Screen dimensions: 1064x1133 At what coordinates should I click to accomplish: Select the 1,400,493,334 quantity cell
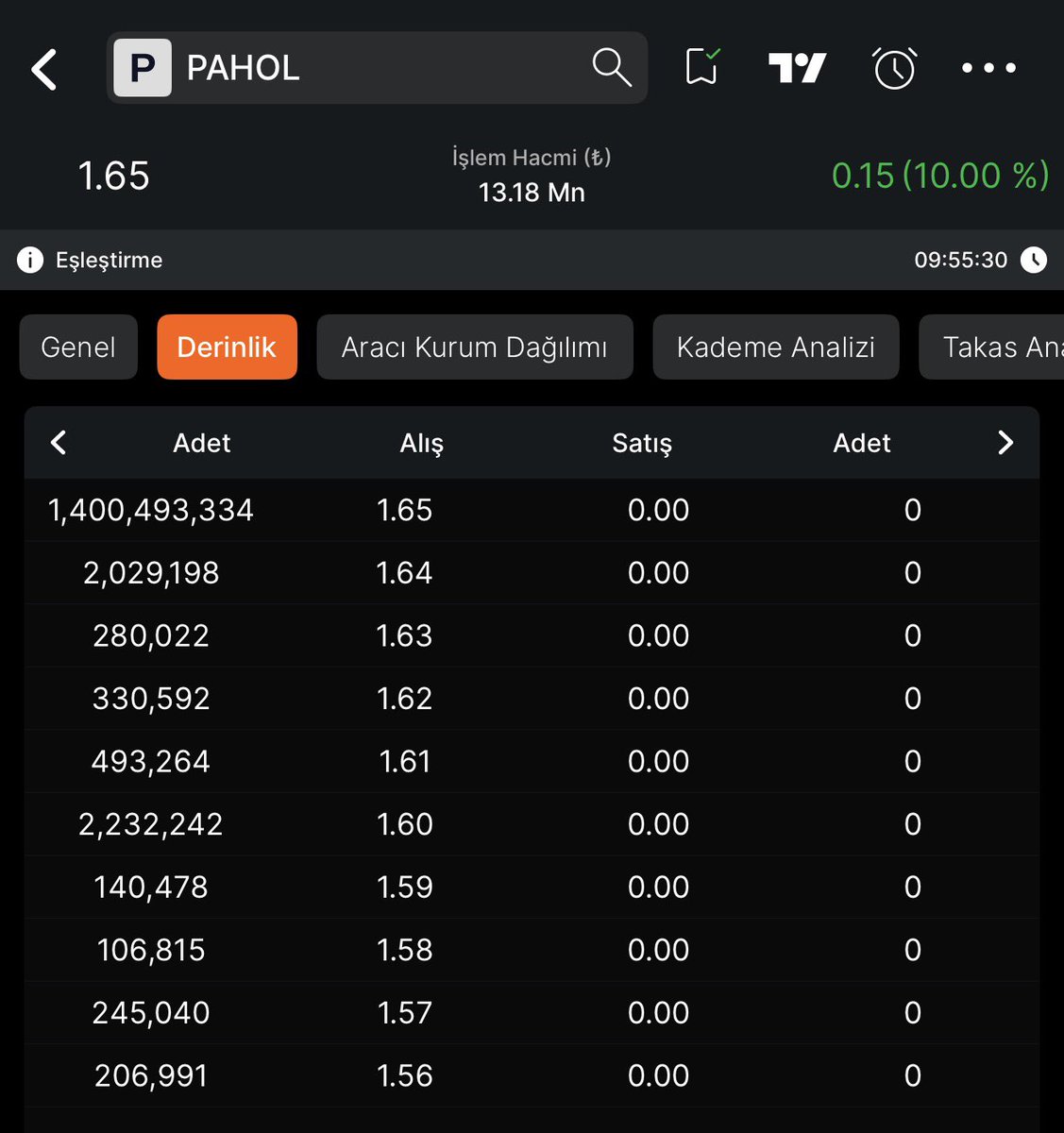tap(151, 510)
